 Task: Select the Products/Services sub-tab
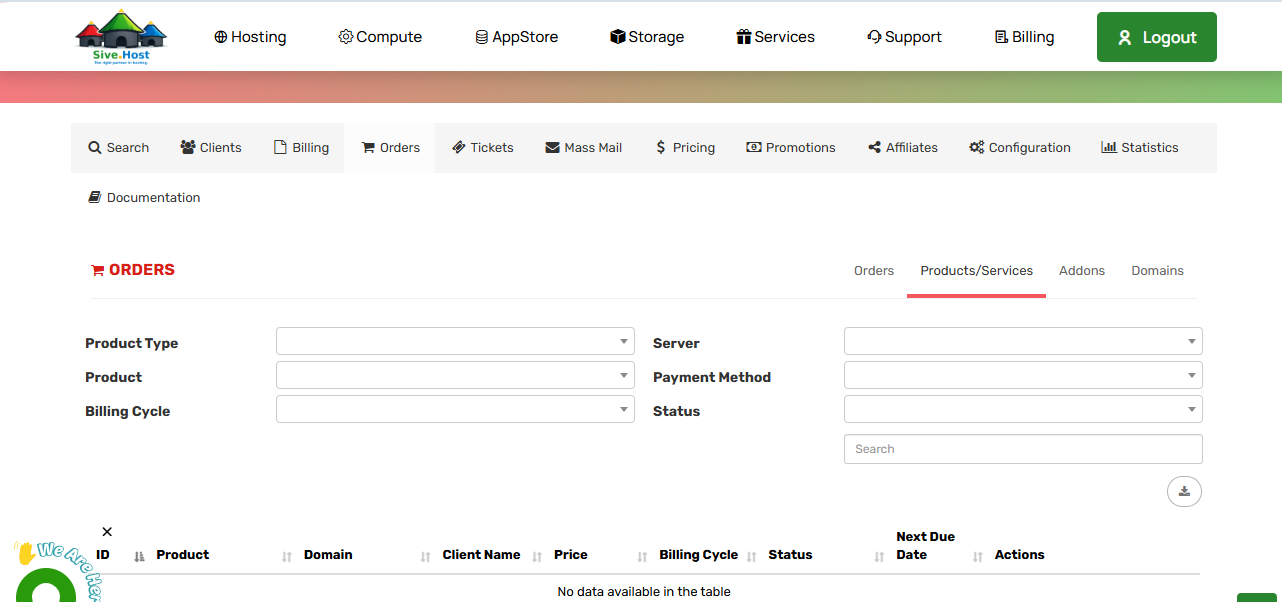976,271
